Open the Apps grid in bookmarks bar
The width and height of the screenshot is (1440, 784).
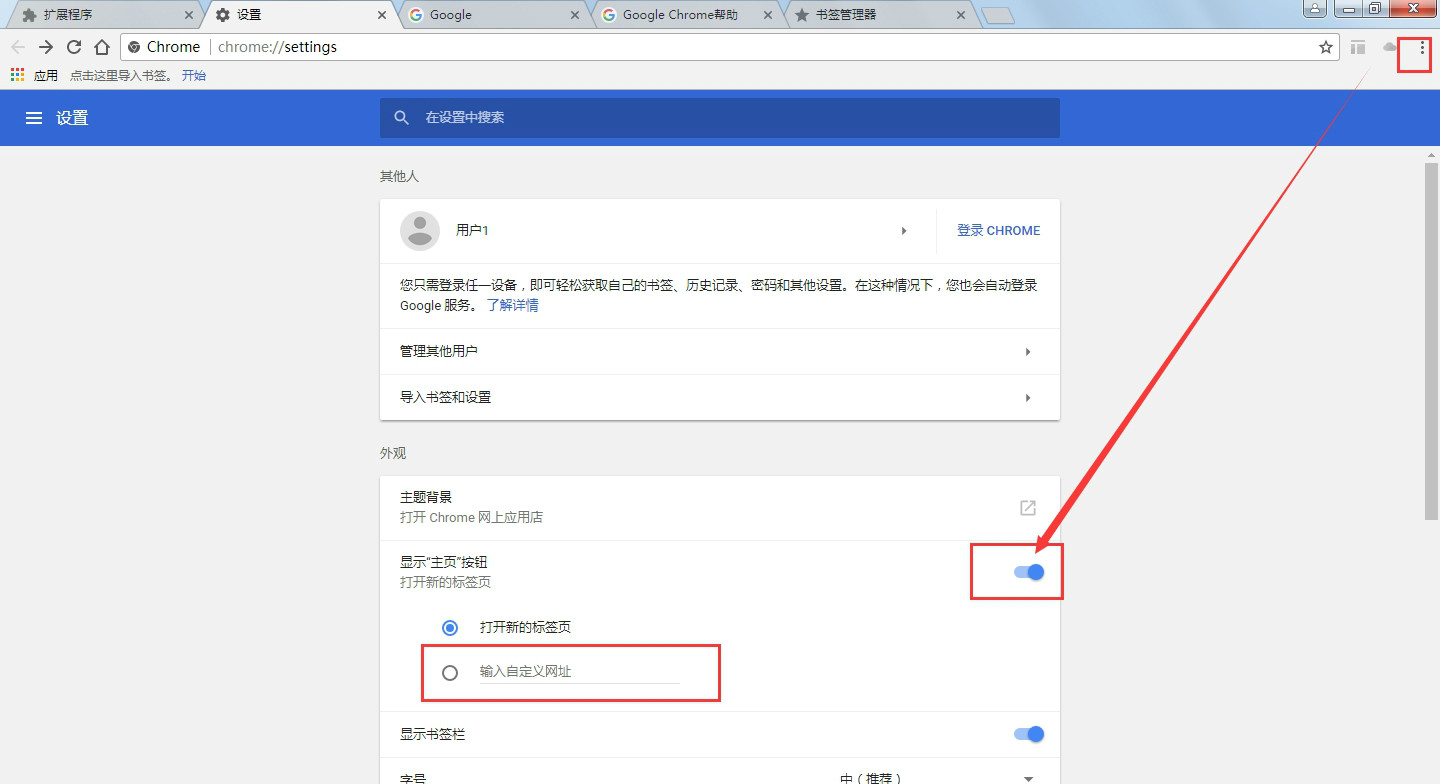(17, 75)
